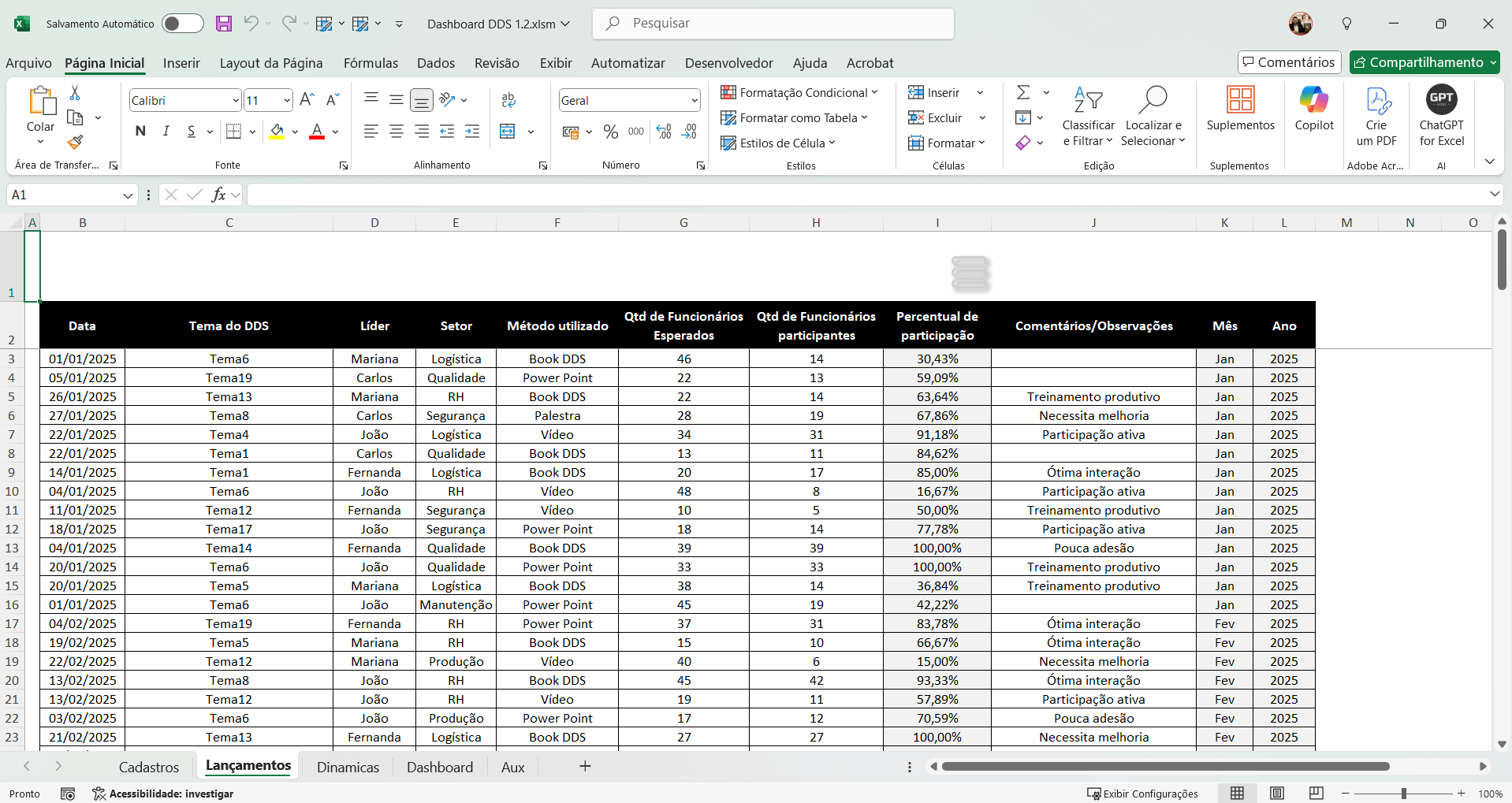Switch to the Fórmulas ribbon tab
The image size is (1512, 803).
pyautogui.click(x=371, y=63)
